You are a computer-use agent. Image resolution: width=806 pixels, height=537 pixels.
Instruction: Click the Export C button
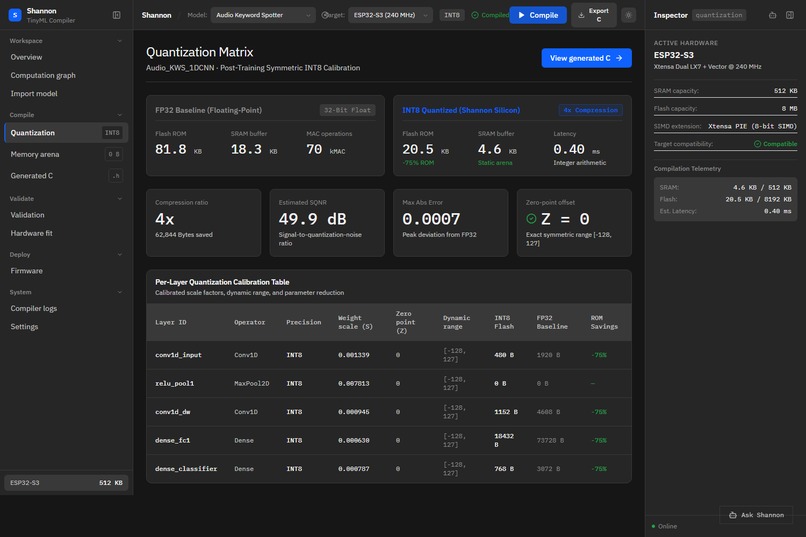click(x=594, y=15)
